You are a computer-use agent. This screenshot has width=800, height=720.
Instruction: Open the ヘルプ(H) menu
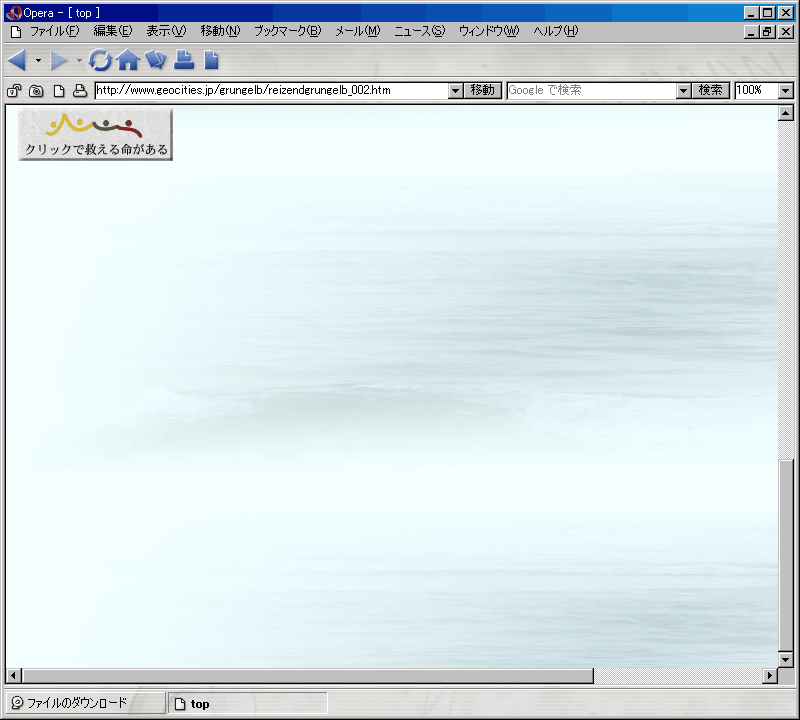click(556, 31)
